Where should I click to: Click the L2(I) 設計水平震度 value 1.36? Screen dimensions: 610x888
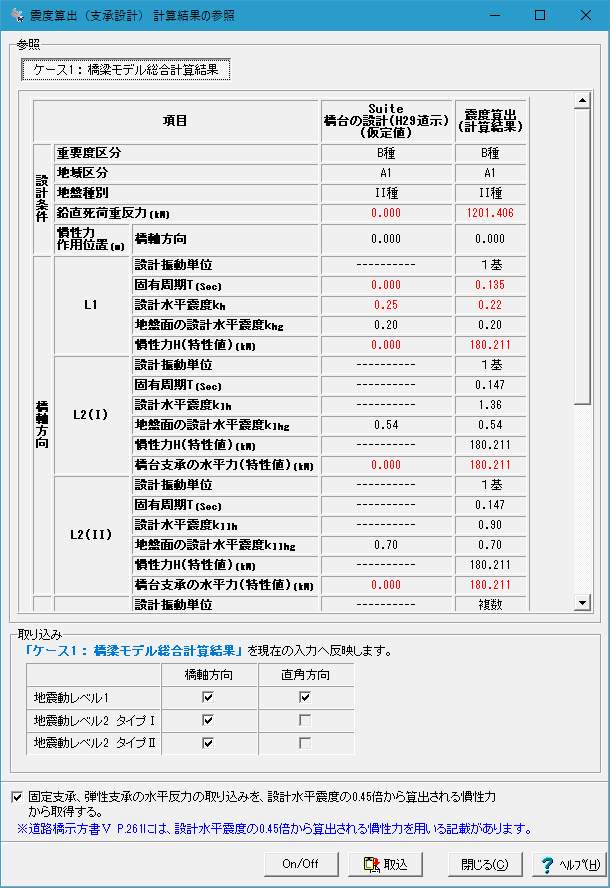(490, 405)
